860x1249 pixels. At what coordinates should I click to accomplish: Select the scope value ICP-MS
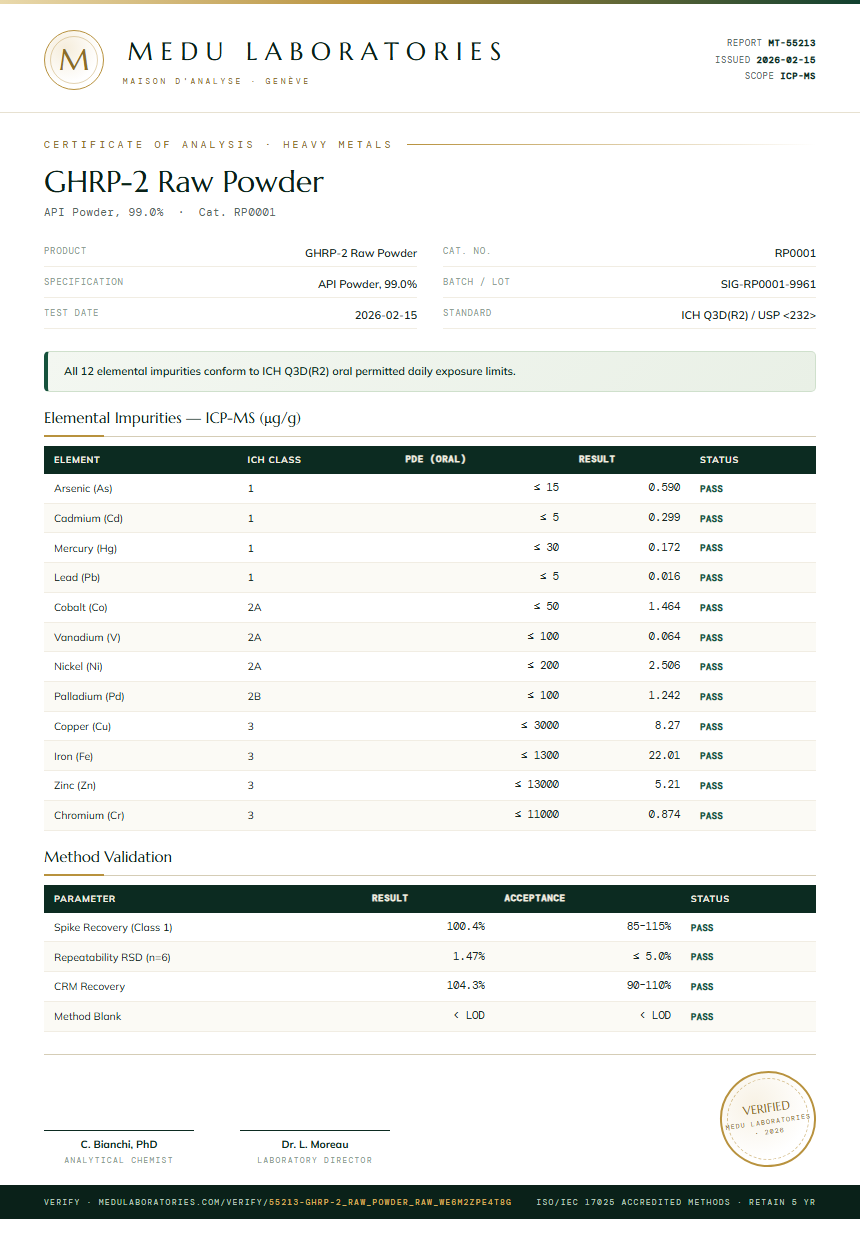click(x=798, y=76)
